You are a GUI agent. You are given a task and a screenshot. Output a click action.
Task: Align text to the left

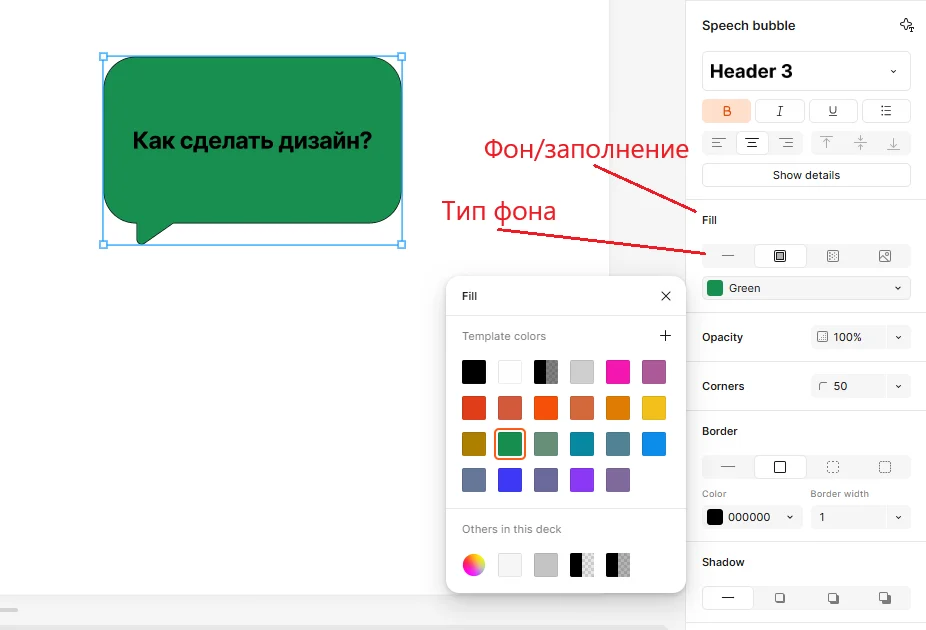tap(718, 143)
